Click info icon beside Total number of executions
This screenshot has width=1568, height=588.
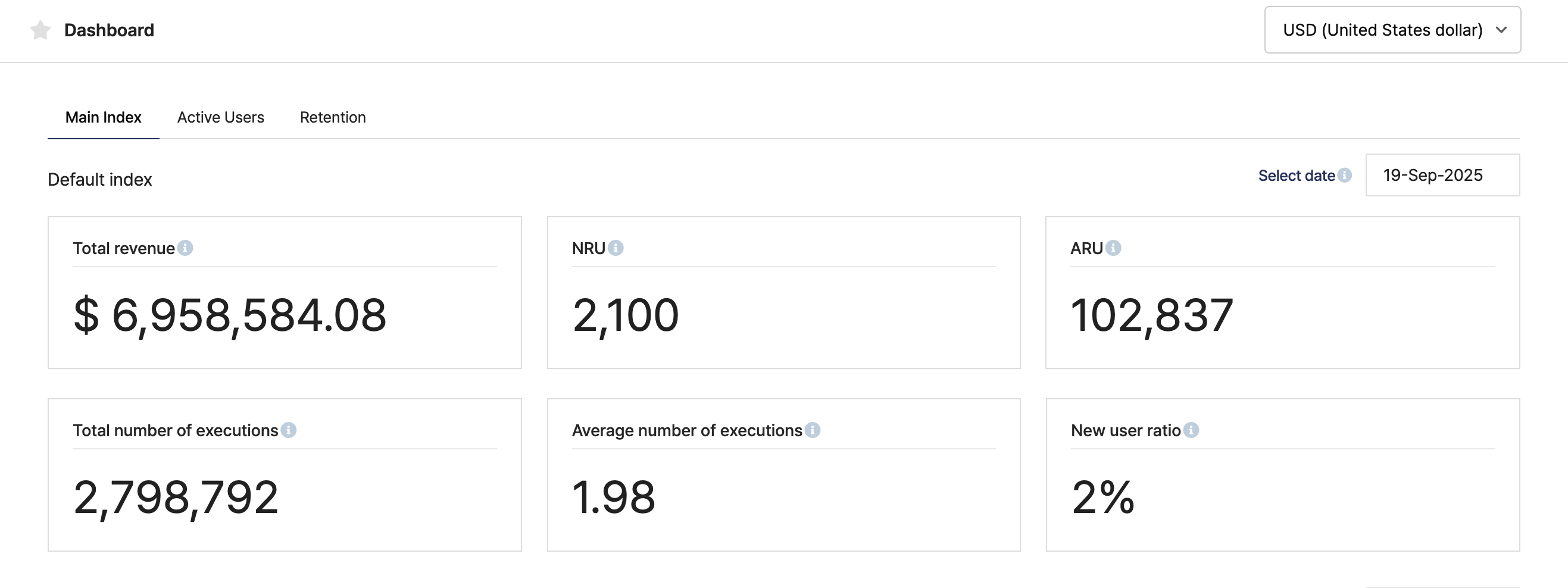click(x=289, y=430)
